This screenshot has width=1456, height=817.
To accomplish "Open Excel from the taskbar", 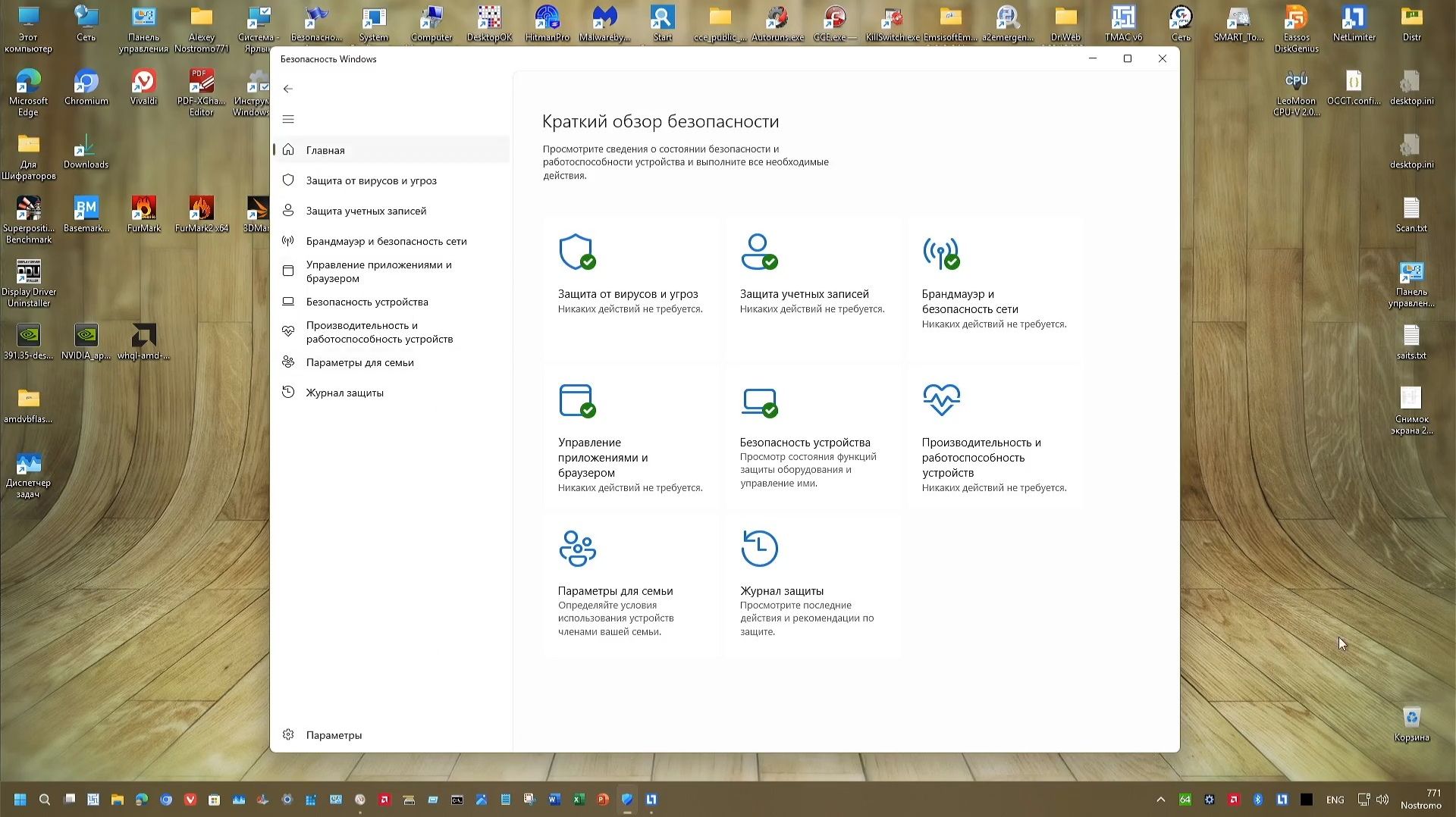I will (579, 800).
